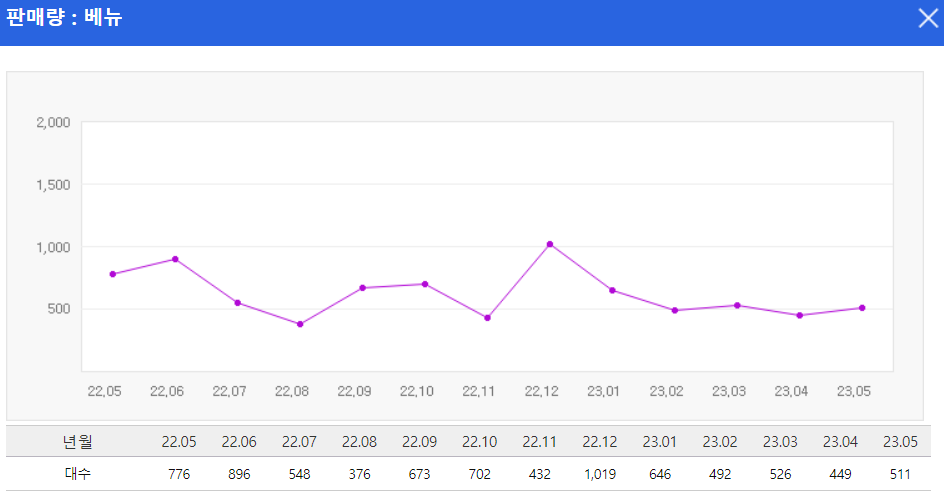
Task: Click the 년월 row header
Action: [78, 442]
